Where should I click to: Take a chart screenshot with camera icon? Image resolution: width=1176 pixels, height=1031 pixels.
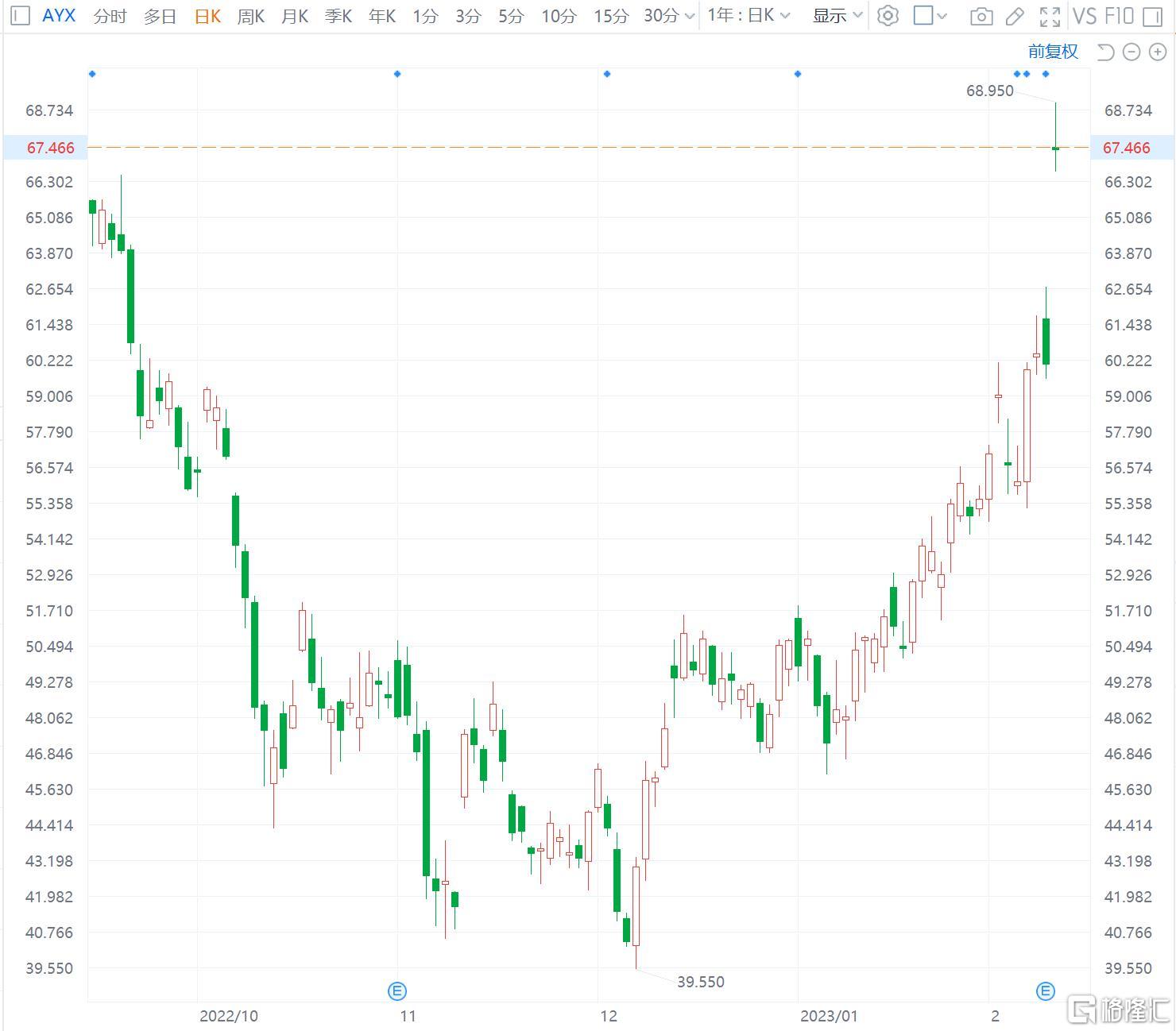point(981,17)
